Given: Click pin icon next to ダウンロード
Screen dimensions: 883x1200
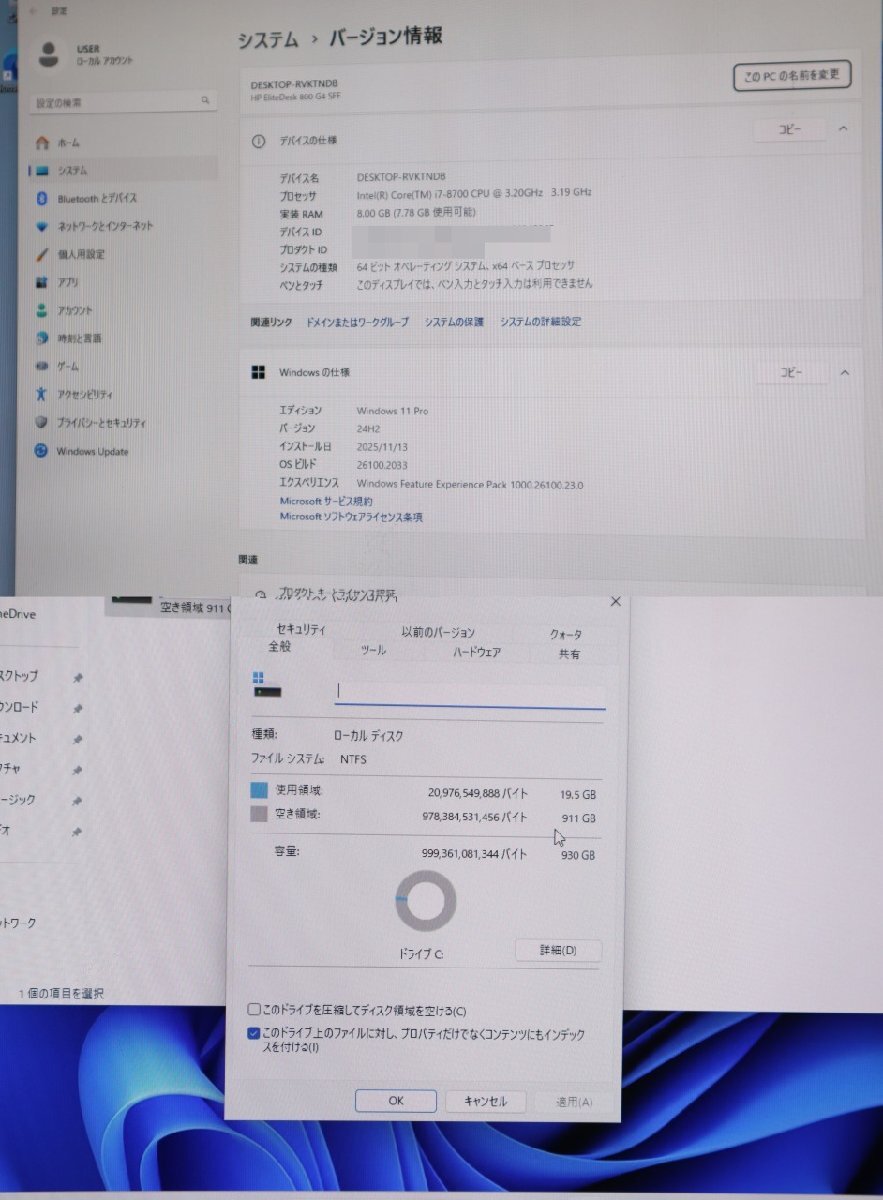Looking at the screenshot, I should click(x=77, y=708).
